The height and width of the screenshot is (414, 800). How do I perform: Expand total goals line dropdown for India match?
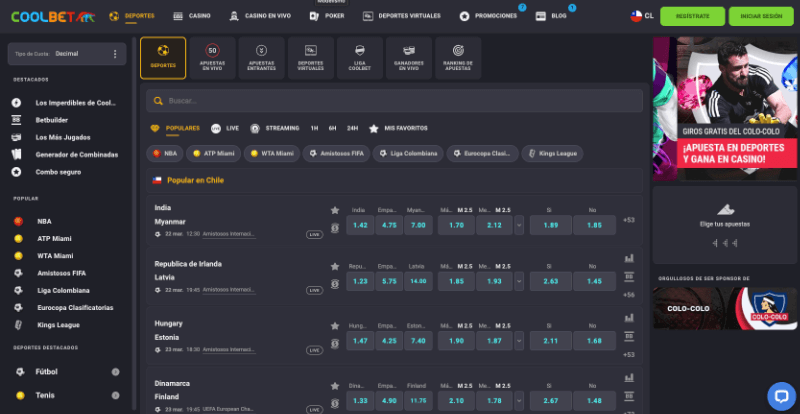518,226
